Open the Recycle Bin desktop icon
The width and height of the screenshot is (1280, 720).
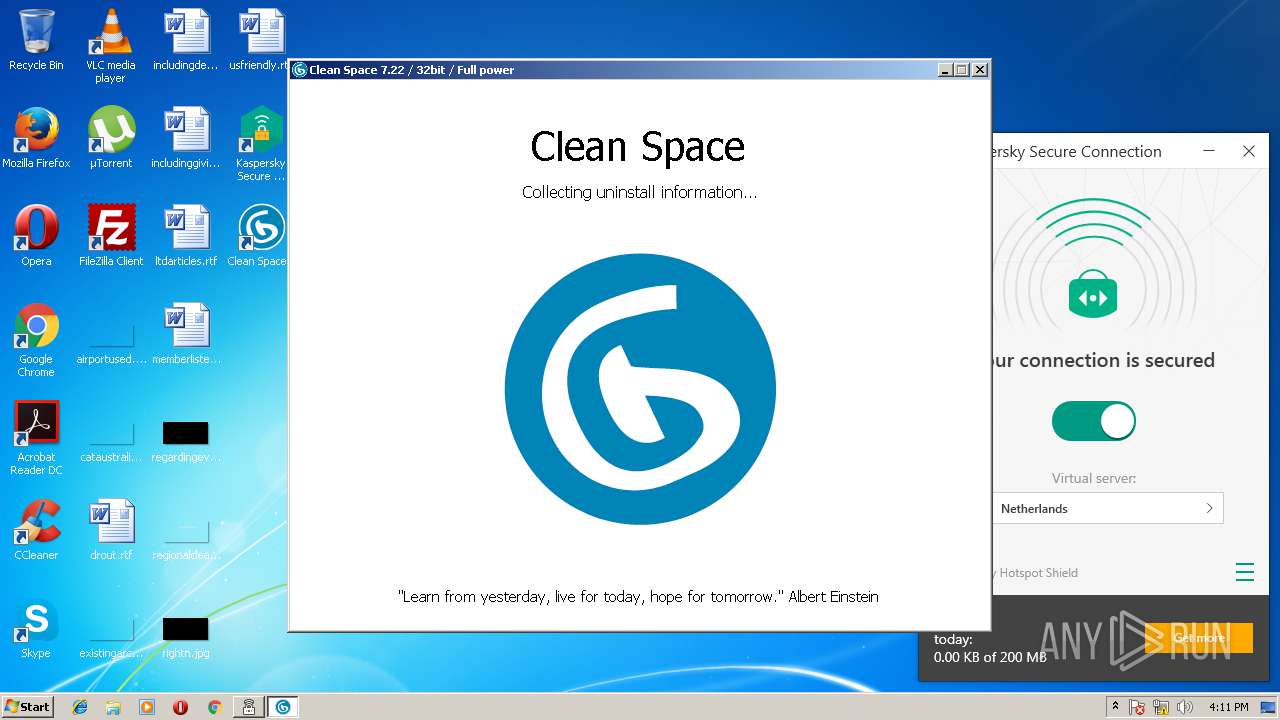[36, 40]
